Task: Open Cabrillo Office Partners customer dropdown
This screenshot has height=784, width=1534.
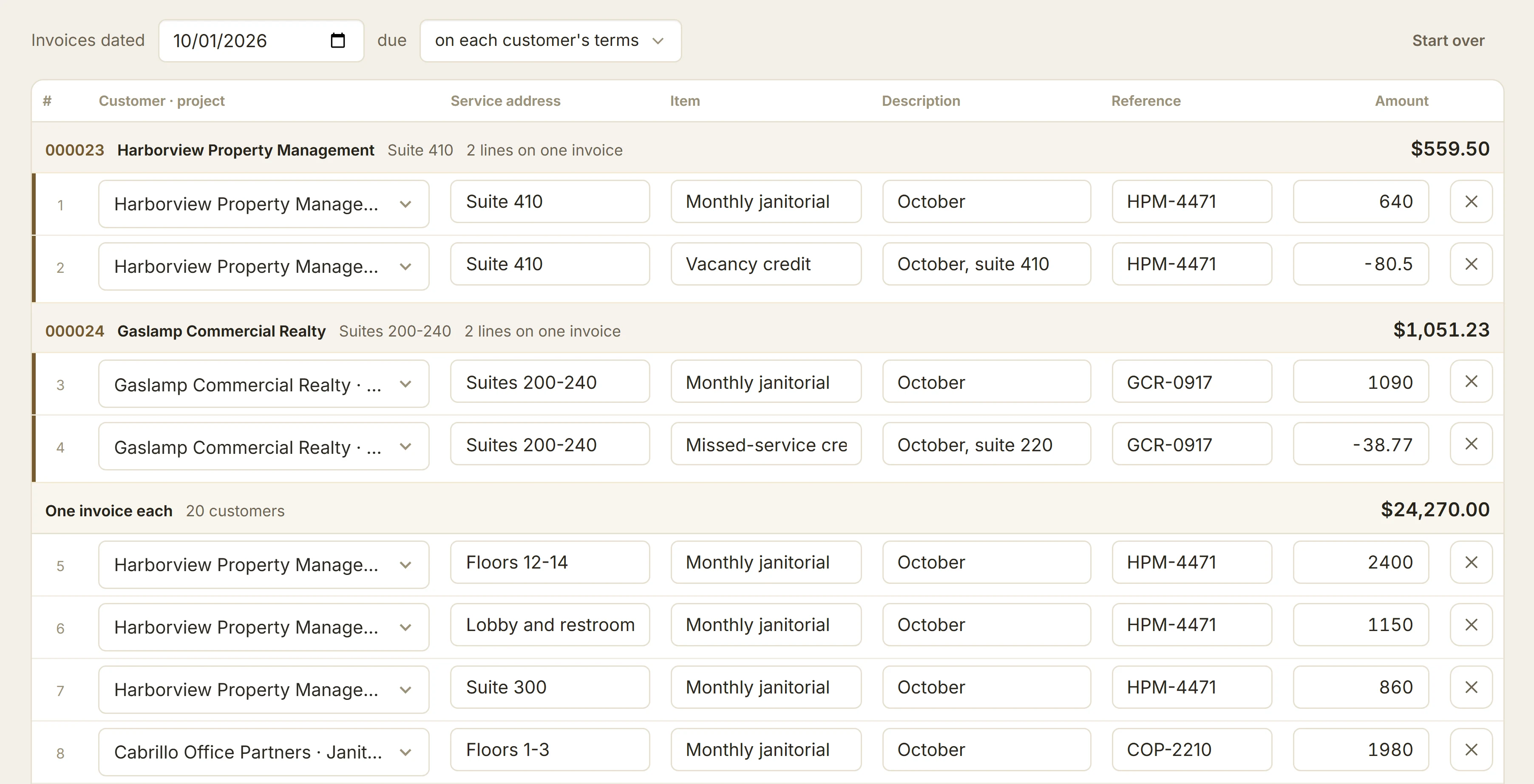Action: click(263, 753)
